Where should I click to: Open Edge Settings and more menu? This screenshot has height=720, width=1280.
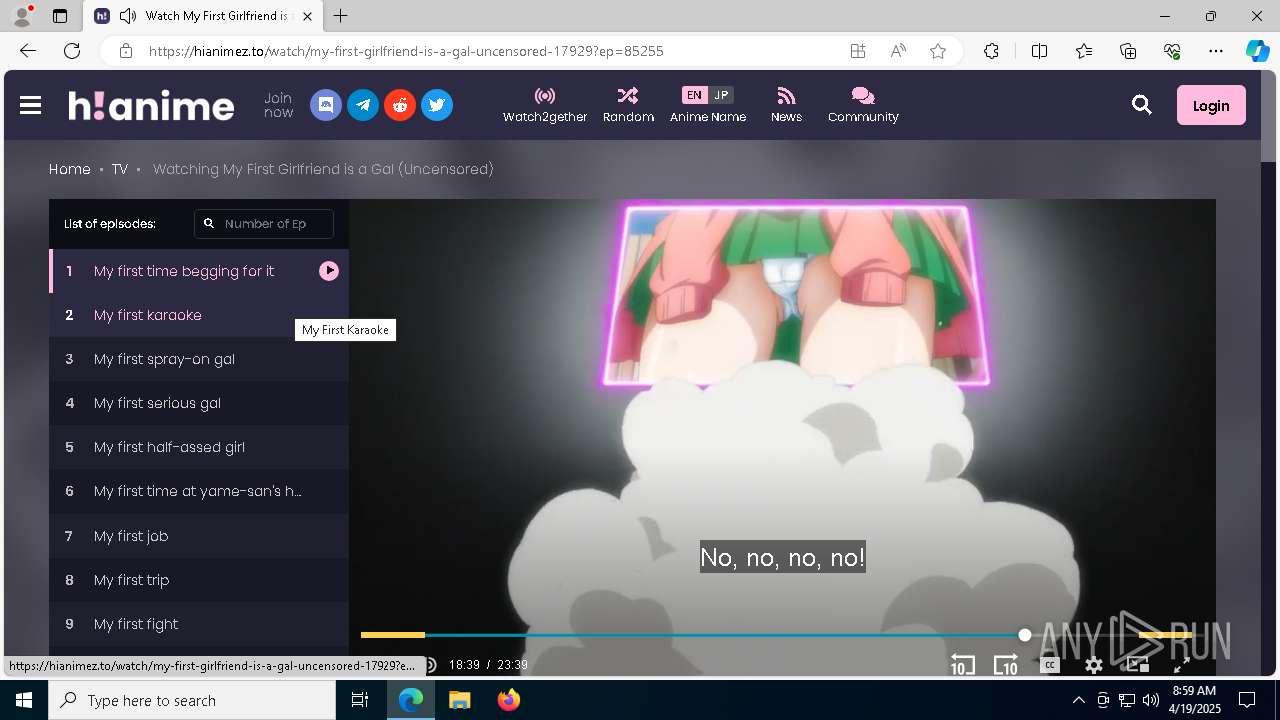pos(1216,51)
